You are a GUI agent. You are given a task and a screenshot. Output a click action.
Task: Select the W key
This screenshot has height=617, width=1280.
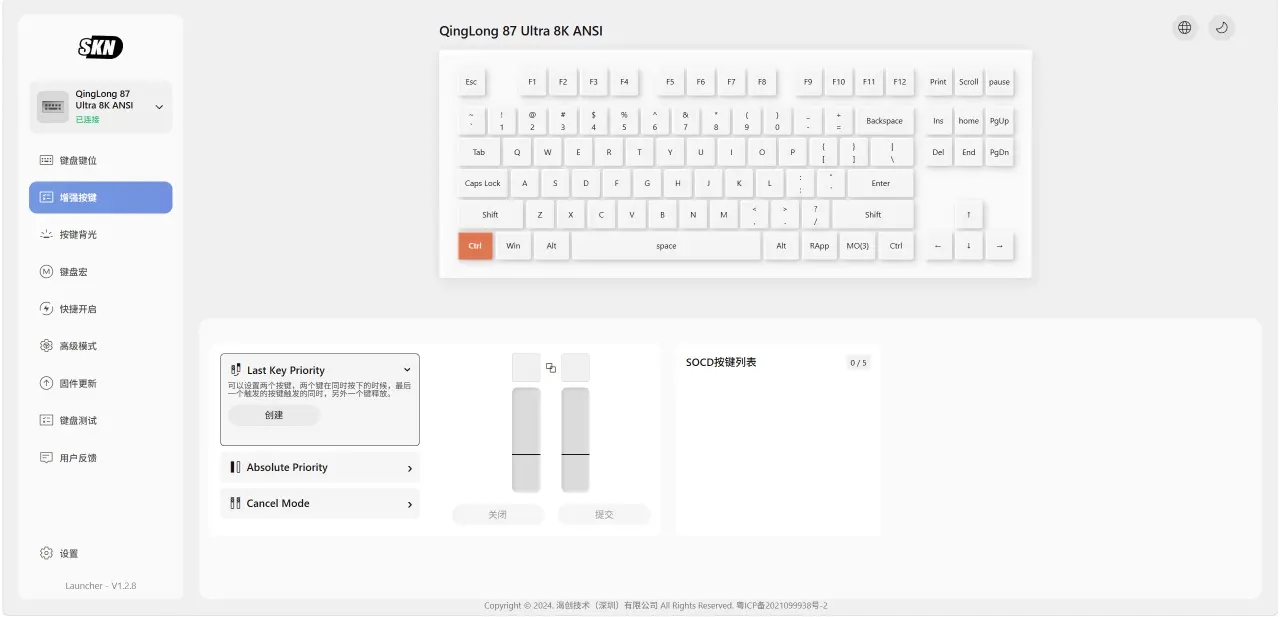(547, 152)
